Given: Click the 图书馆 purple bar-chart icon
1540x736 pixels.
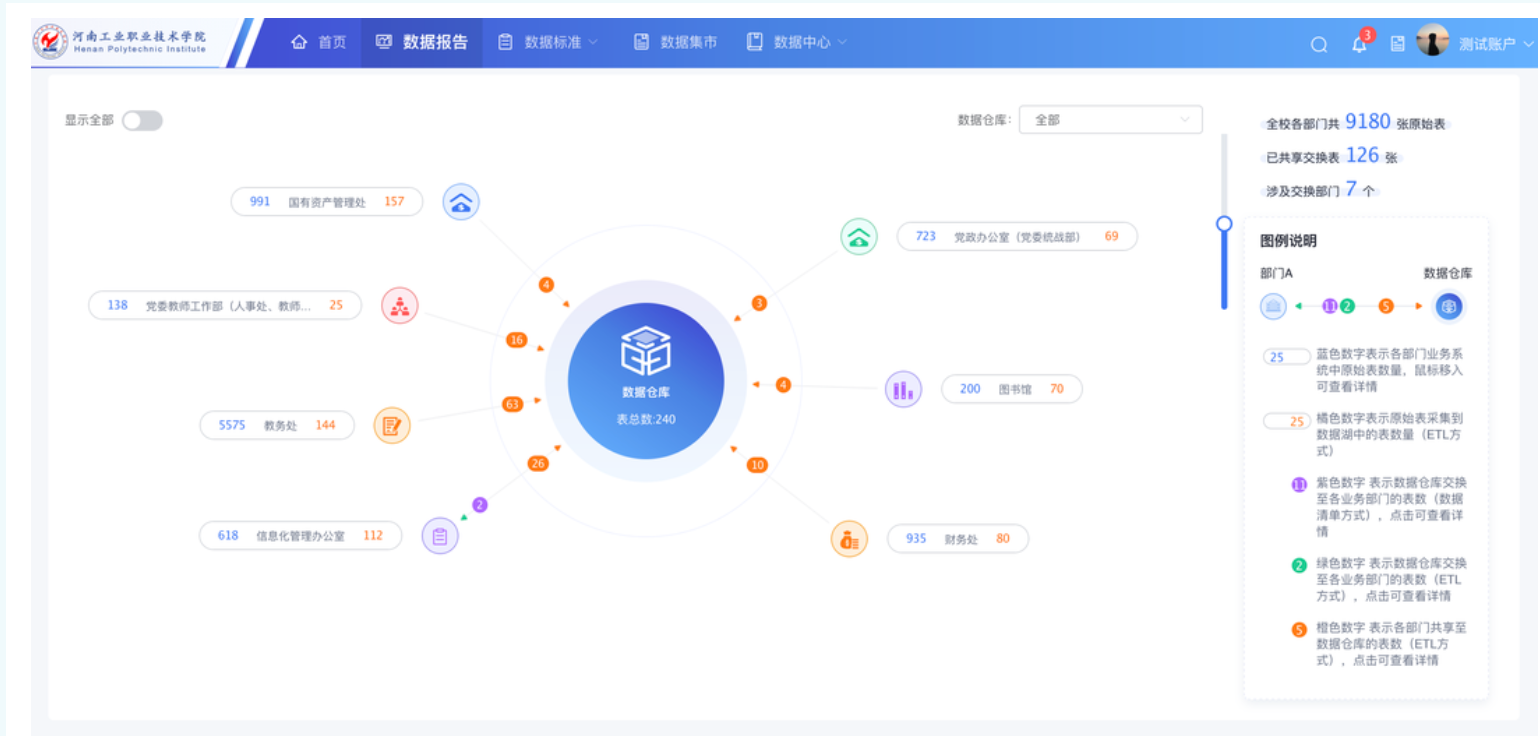Looking at the screenshot, I should tap(903, 389).
